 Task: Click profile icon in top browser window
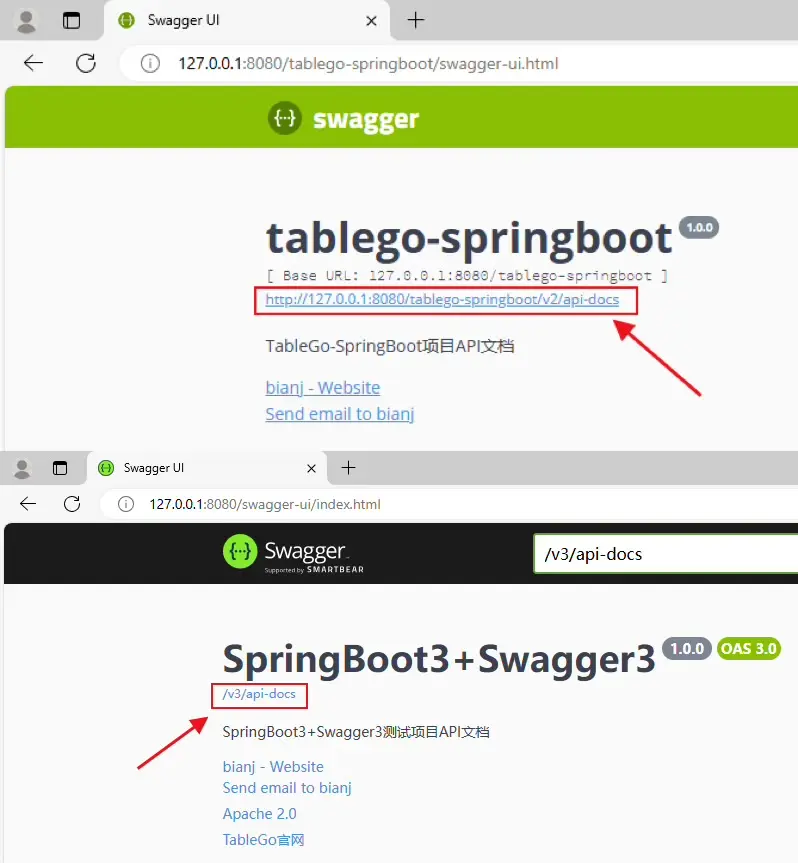point(26,21)
